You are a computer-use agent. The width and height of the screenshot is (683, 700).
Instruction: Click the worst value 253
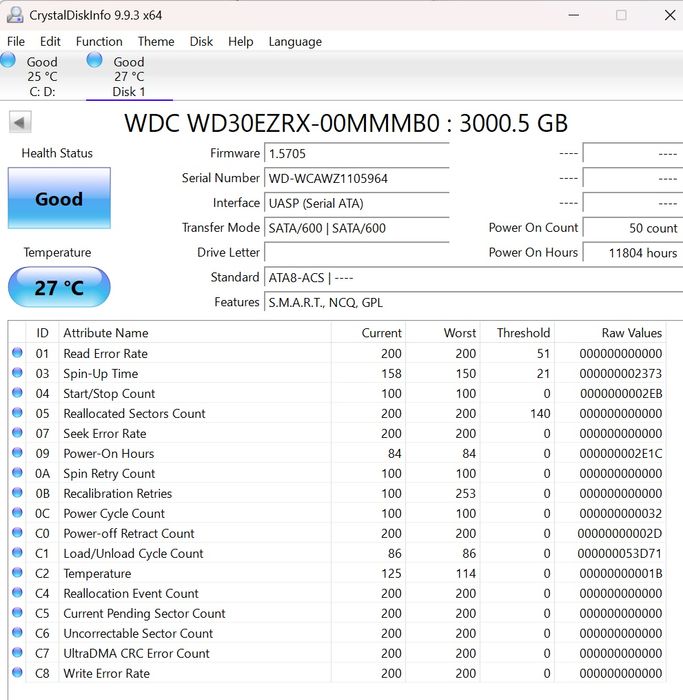465,493
